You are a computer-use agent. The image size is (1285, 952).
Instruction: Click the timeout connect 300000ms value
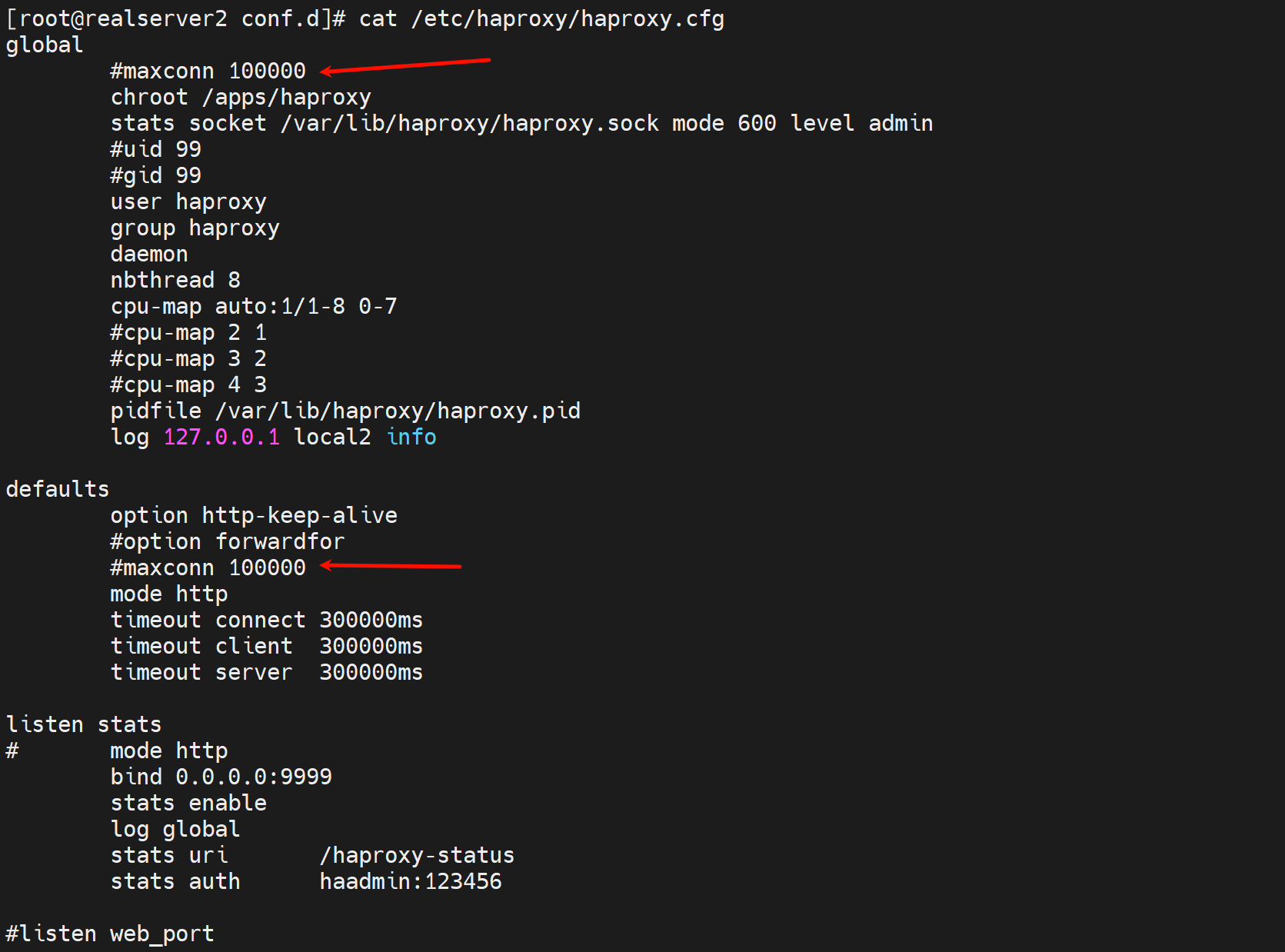click(371, 621)
